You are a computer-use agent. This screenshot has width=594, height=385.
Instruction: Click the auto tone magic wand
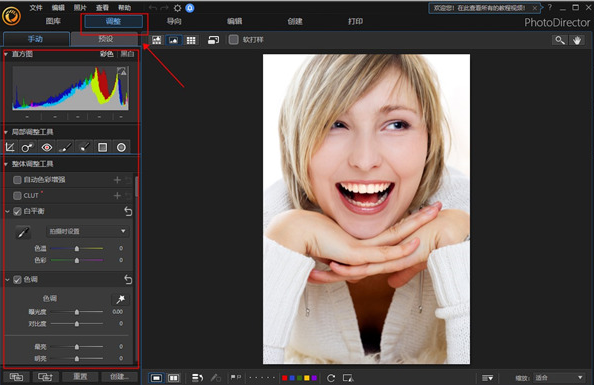pos(120,299)
